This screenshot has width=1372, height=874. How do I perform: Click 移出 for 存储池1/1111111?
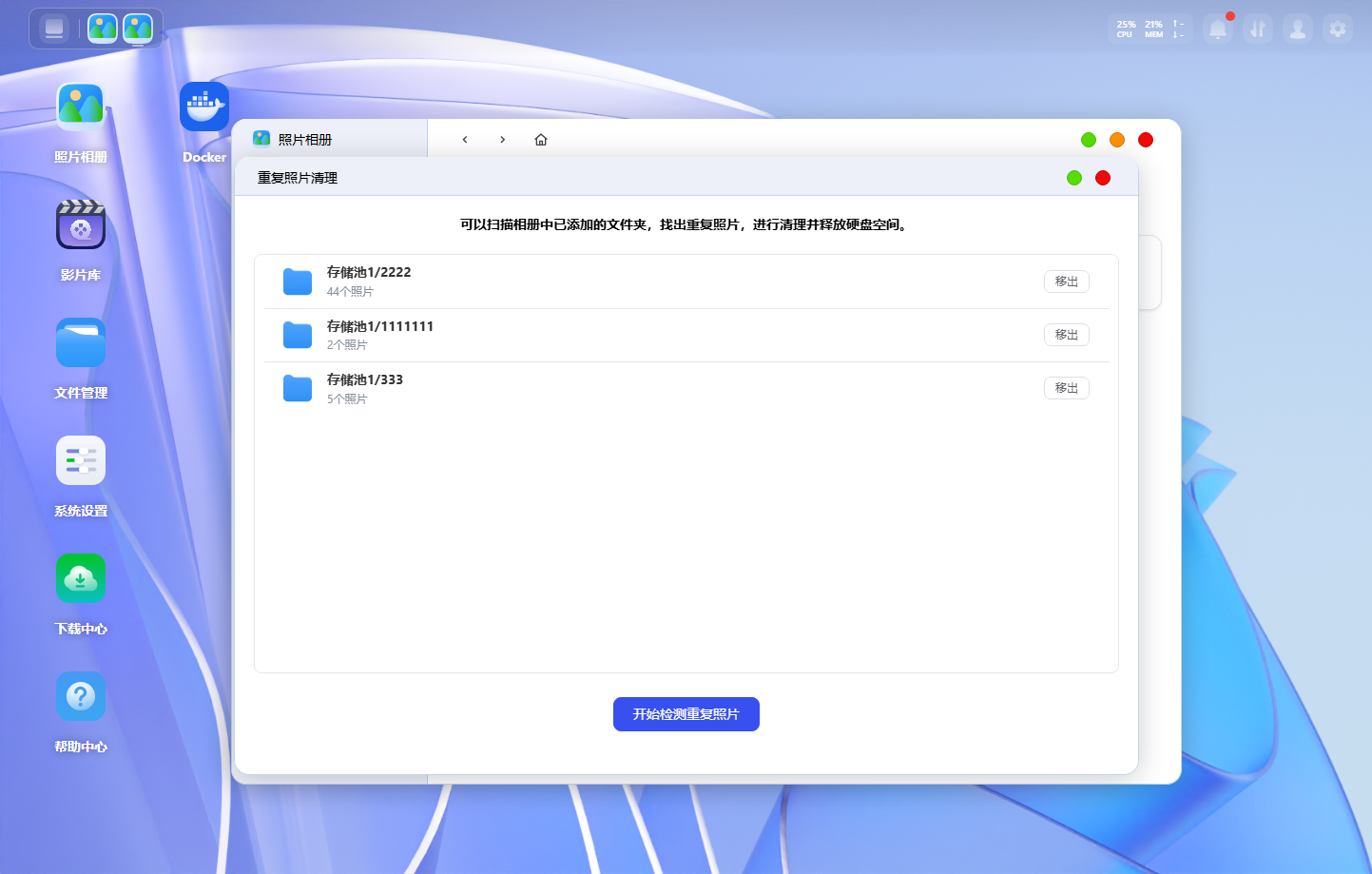[1067, 335]
